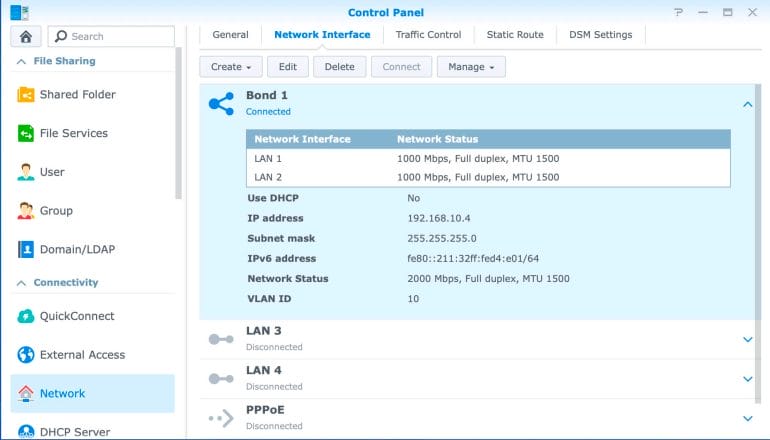770x440 pixels.
Task: Click the subnet mask 255.255.255.0
Action: (x=441, y=238)
